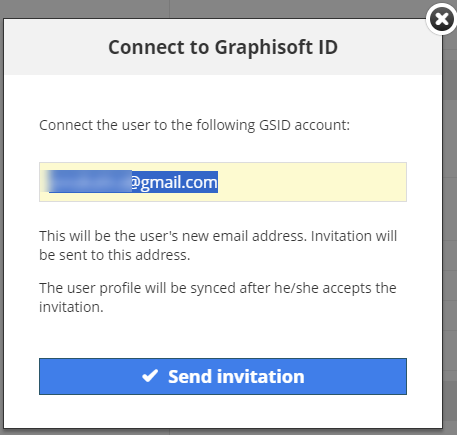Close the Connect to Graphisoft ID dialog

441,19
